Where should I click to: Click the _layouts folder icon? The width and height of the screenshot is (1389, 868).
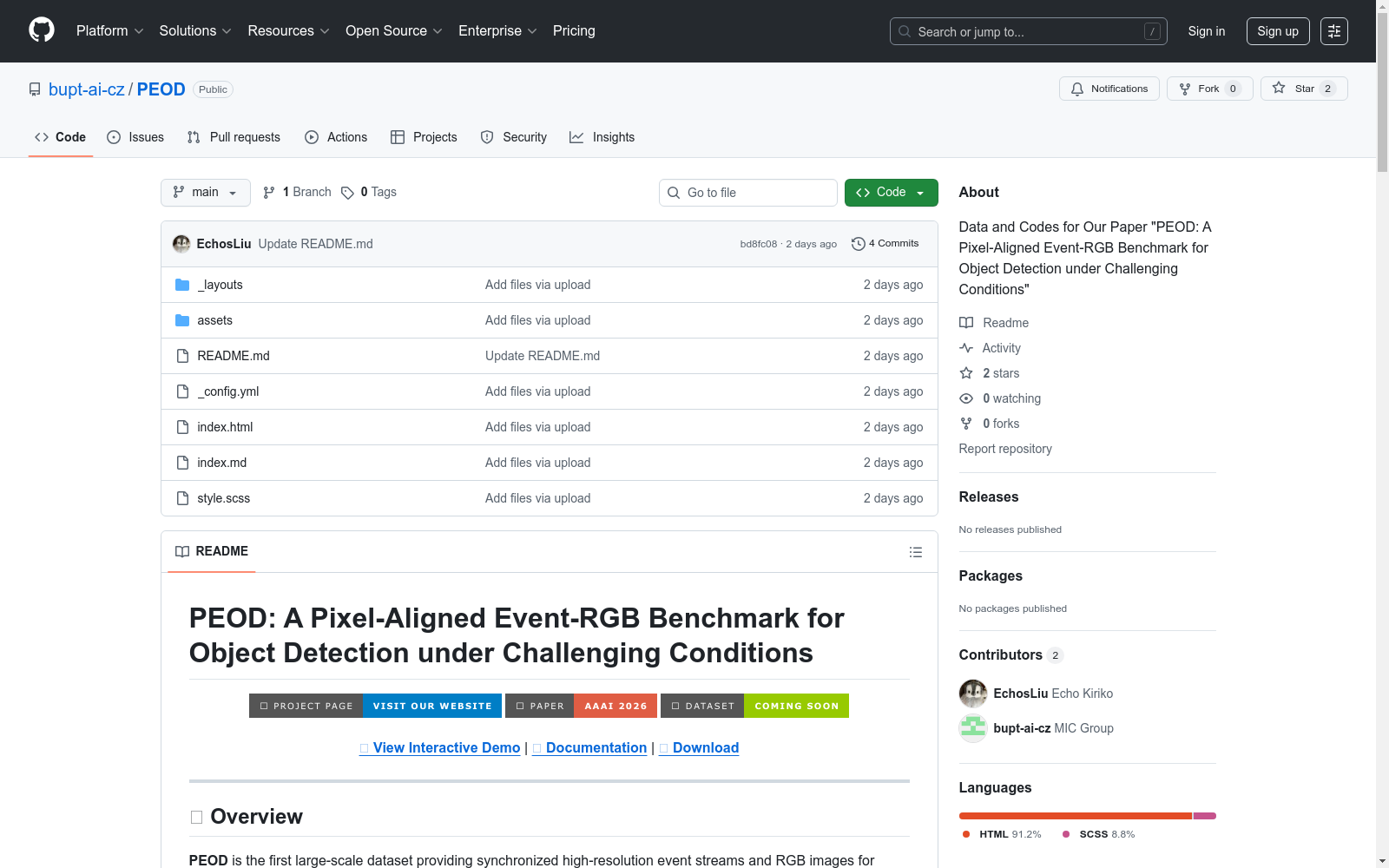click(182, 285)
